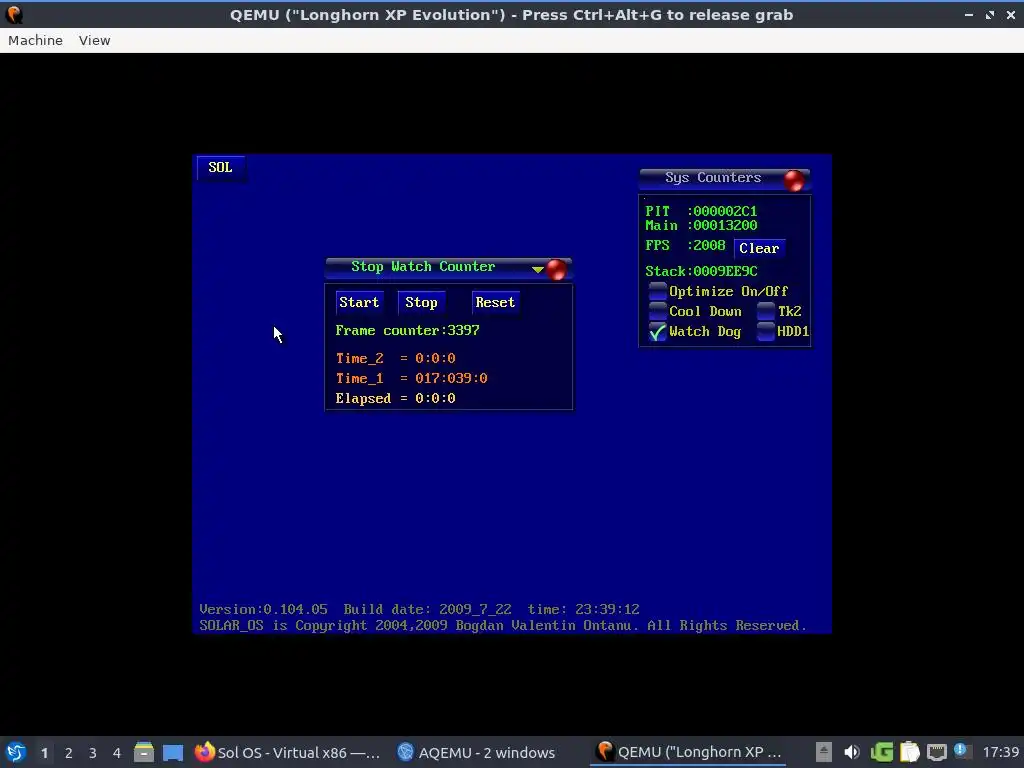Switch to workspace 3
1024x768 pixels.
[x=93, y=753]
